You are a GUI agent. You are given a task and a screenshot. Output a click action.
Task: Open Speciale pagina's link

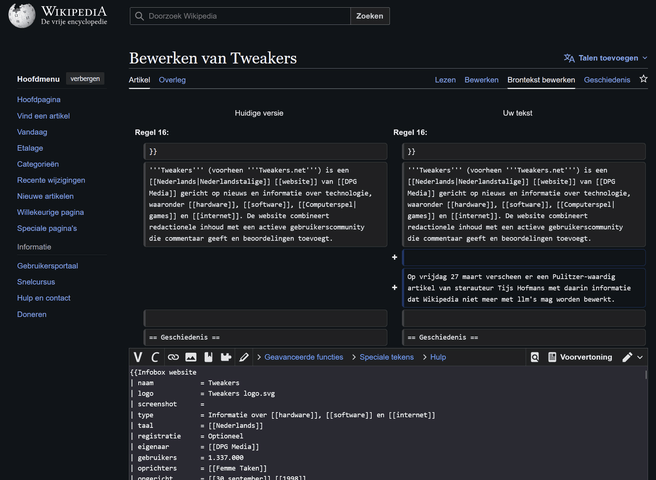[x=47, y=228]
